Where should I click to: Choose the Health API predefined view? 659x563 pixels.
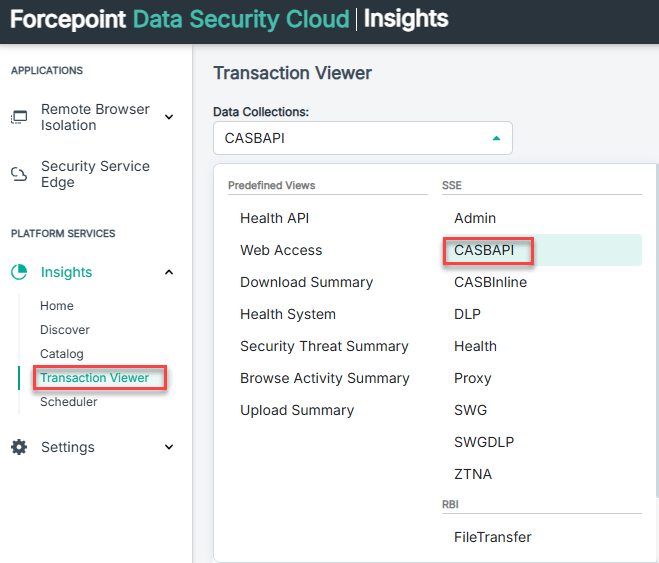coord(275,218)
